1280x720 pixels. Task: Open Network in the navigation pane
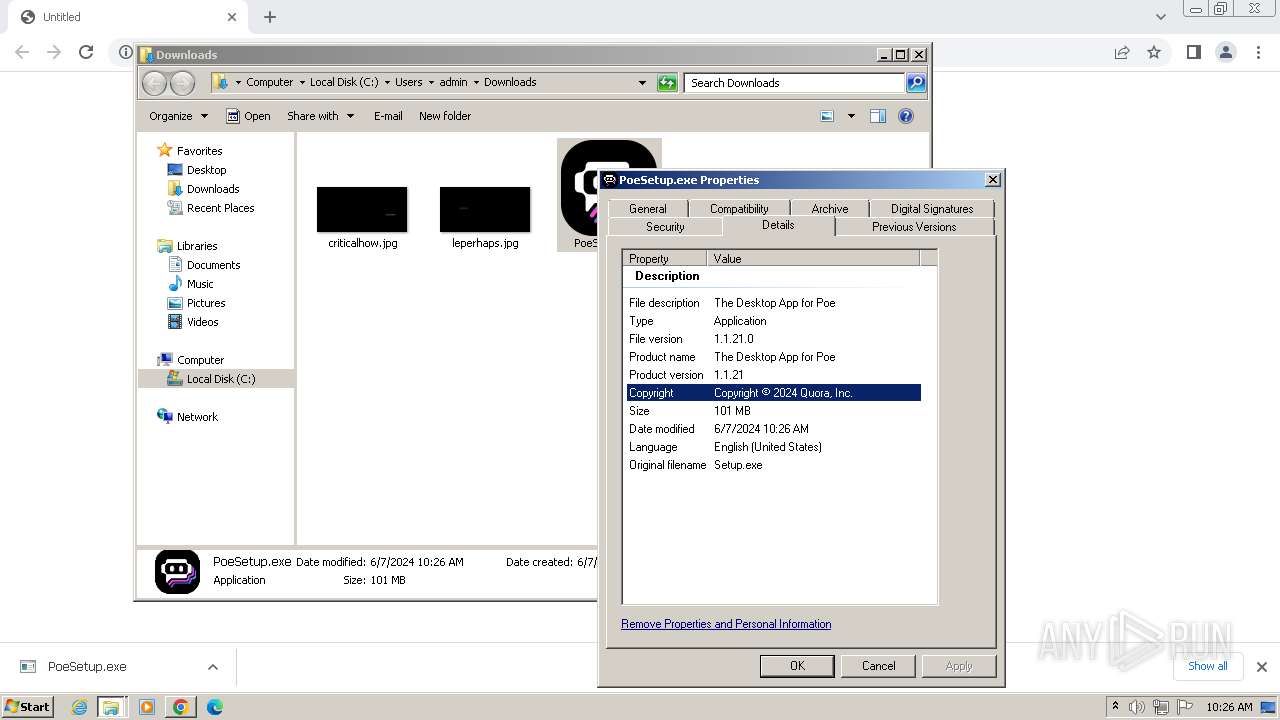tap(197, 417)
